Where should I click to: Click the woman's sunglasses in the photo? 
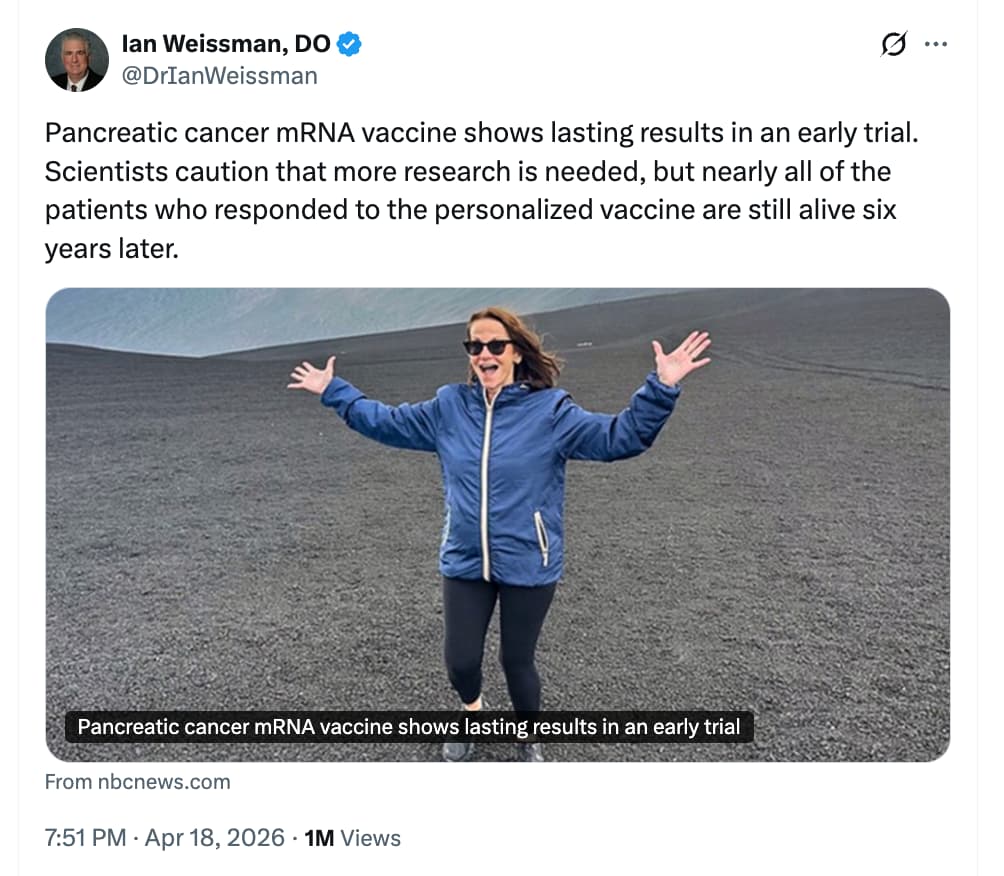(488, 347)
